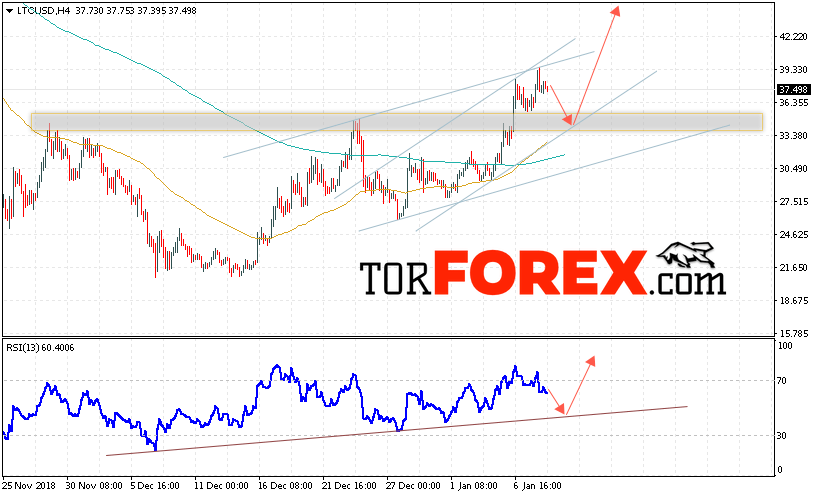This screenshot has width=815, height=497.
Task: Select the 5 Dec 16:00 date label
Action: pyautogui.click(x=155, y=486)
